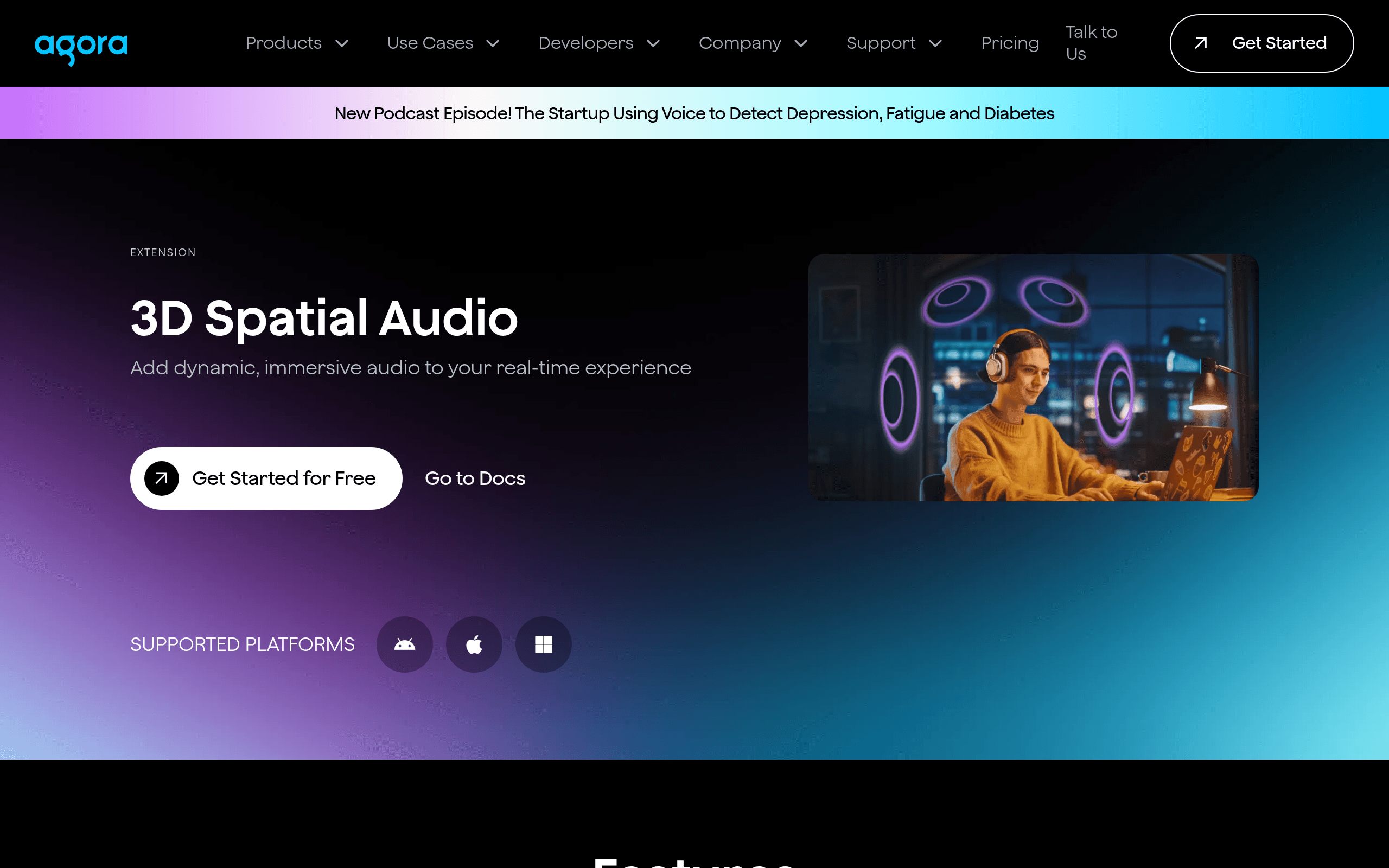
Task: Click the EXTENSION label
Action: tap(163, 253)
